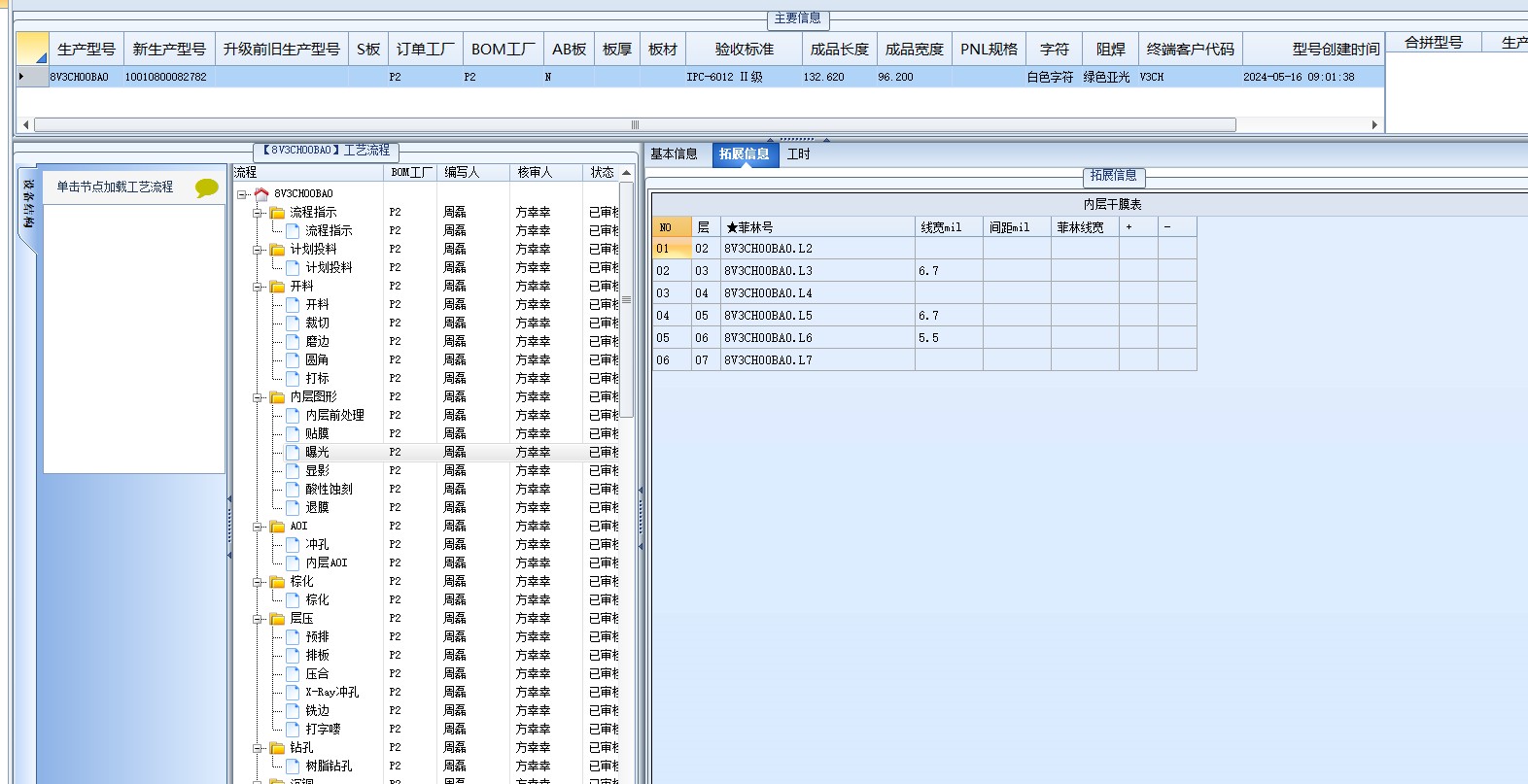Collapse the 计划投料 folder
Image resolution: width=1528 pixels, height=784 pixels.
tap(258, 249)
